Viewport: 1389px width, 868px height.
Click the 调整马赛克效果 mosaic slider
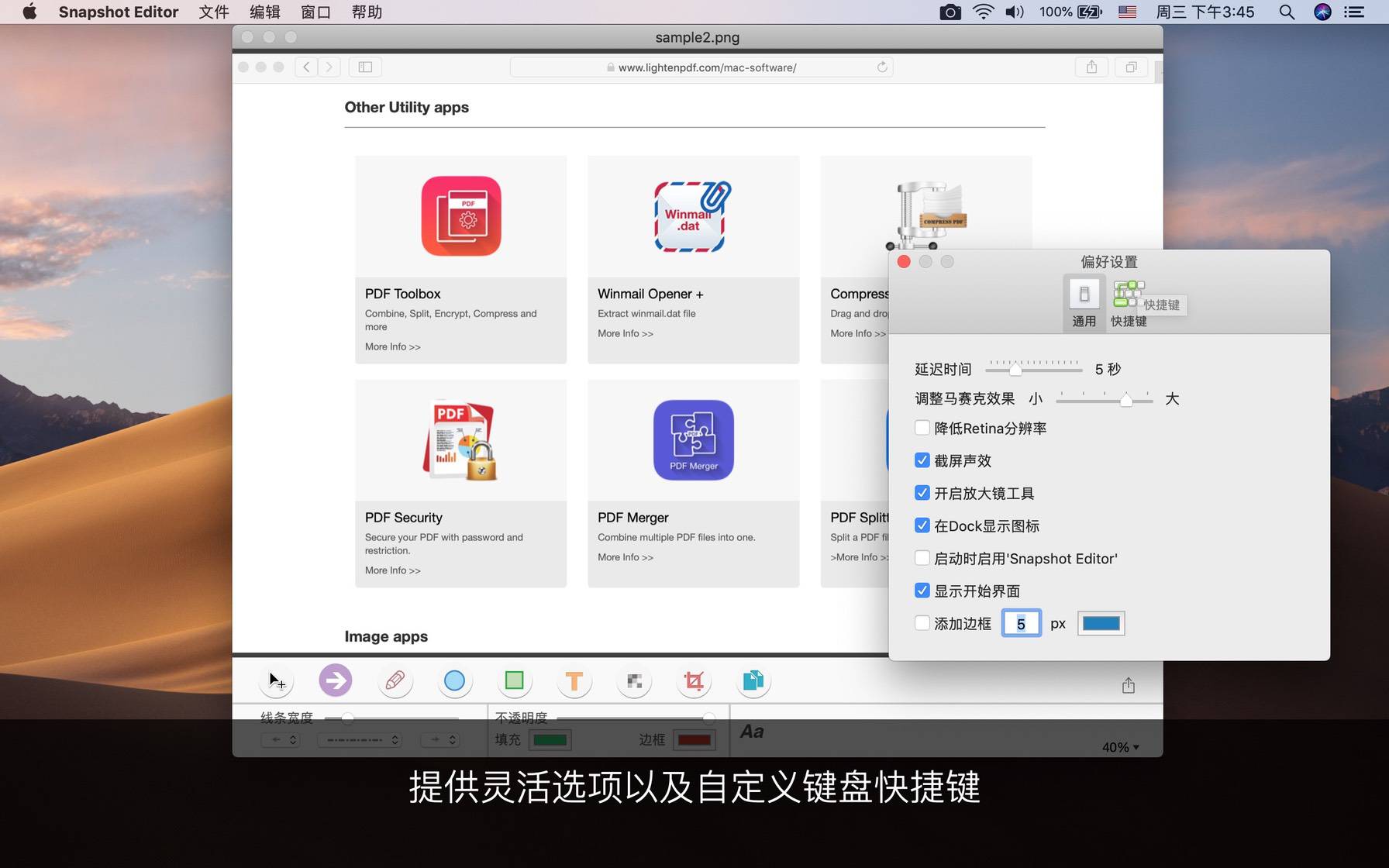click(x=1104, y=398)
